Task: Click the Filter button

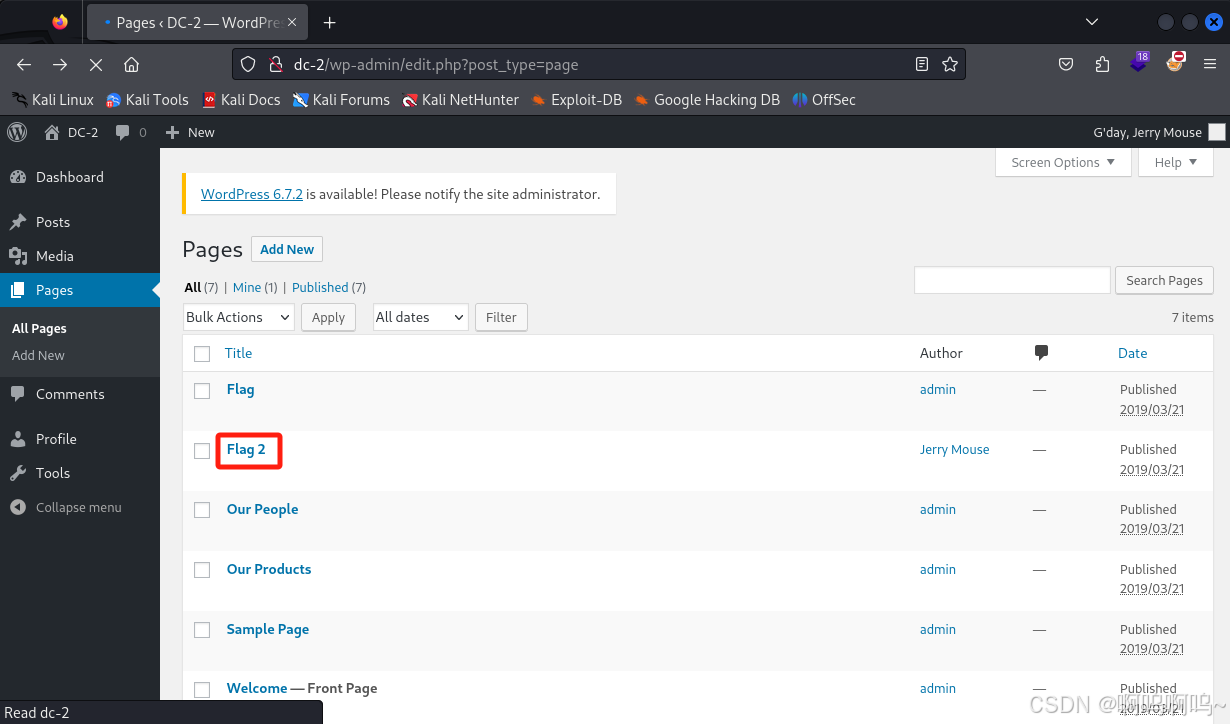Action: [501, 317]
